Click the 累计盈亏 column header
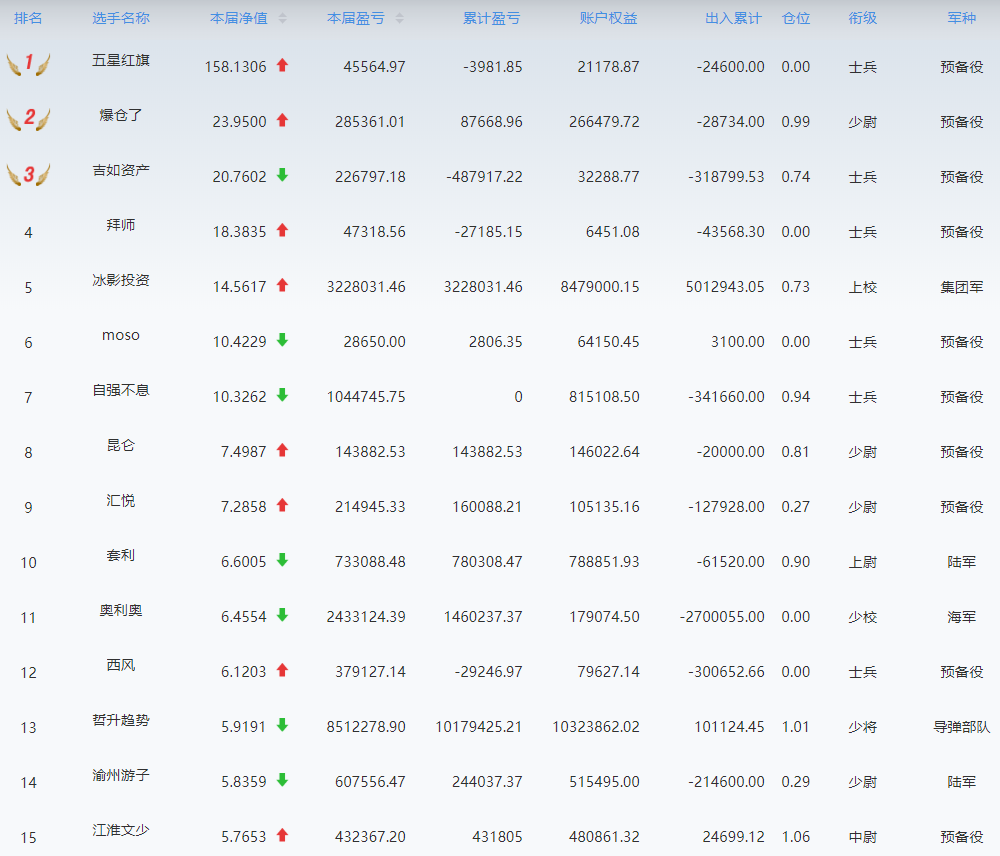1000x856 pixels. click(491, 18)
